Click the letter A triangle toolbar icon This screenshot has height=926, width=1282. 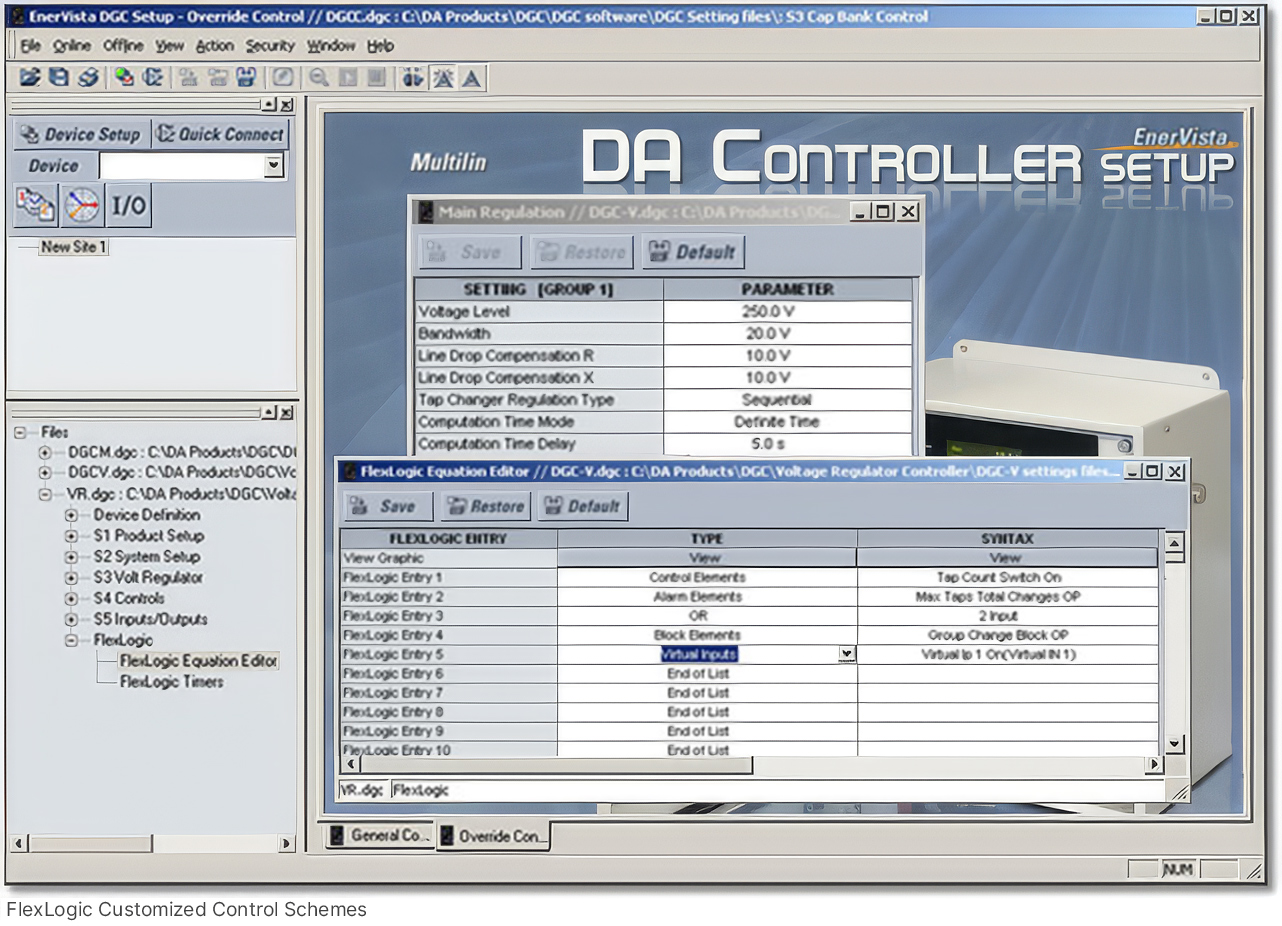pyautogui.click(x=472, y=77)
